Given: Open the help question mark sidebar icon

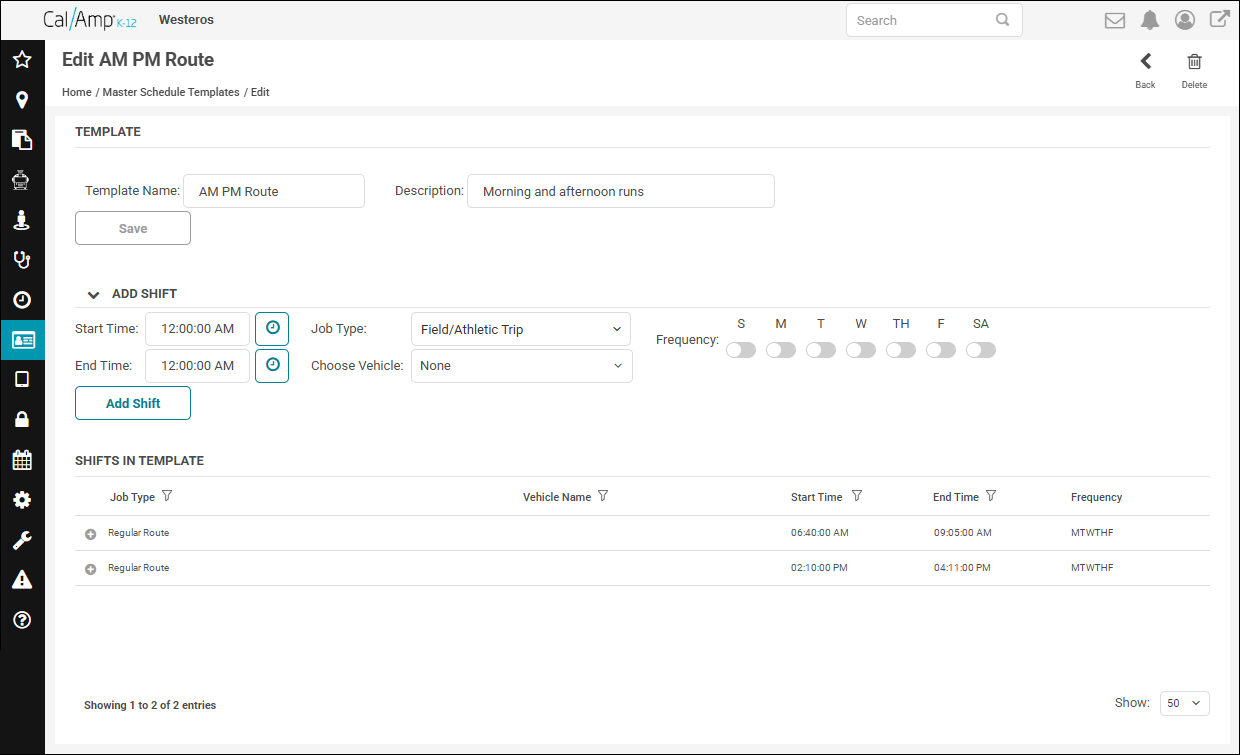Looking at the screenshot, I should coord(22,620).
